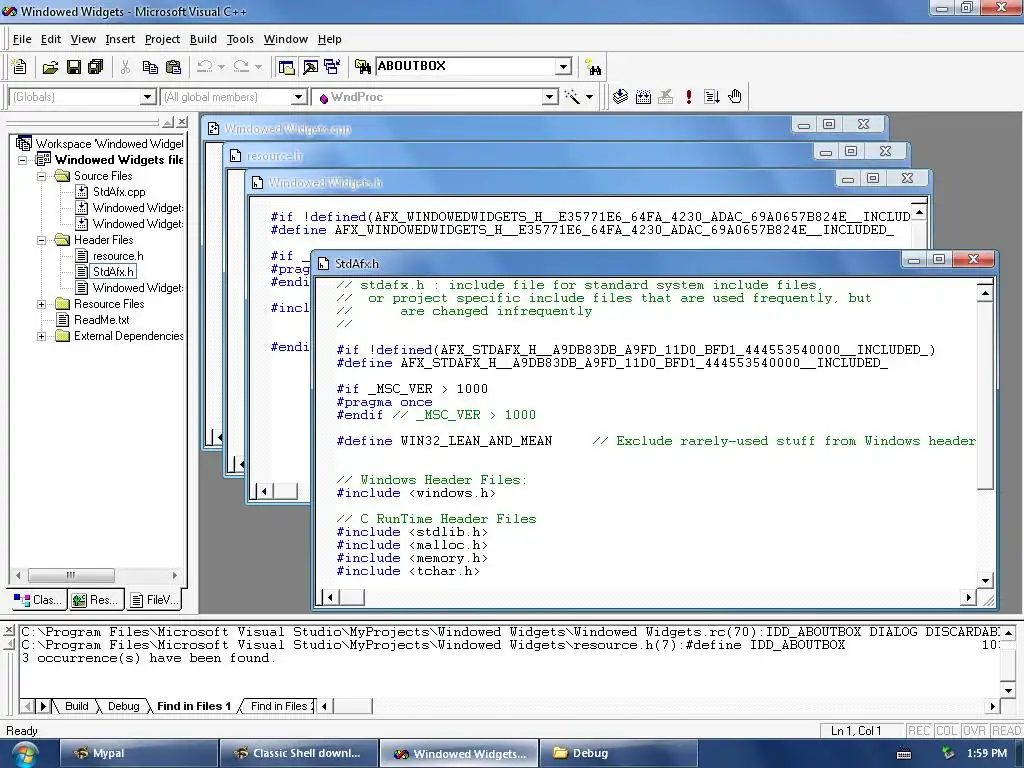Click the Undo arrow icon
Image resolution: width=1024 pixels, height=768 pixels.
click(x=204, y=67)
